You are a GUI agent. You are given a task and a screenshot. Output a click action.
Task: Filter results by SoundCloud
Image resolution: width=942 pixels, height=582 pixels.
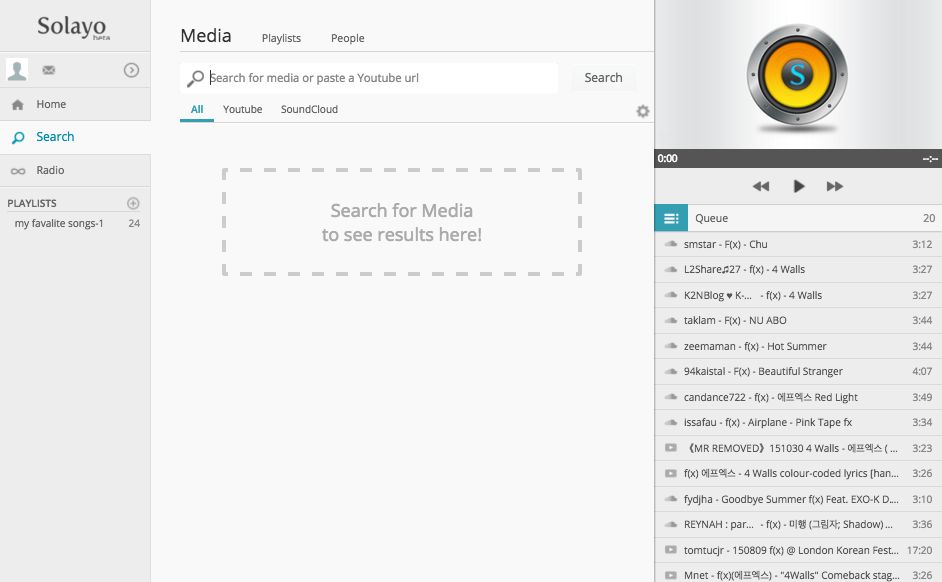pyautogui.click(x=309, y=109)
